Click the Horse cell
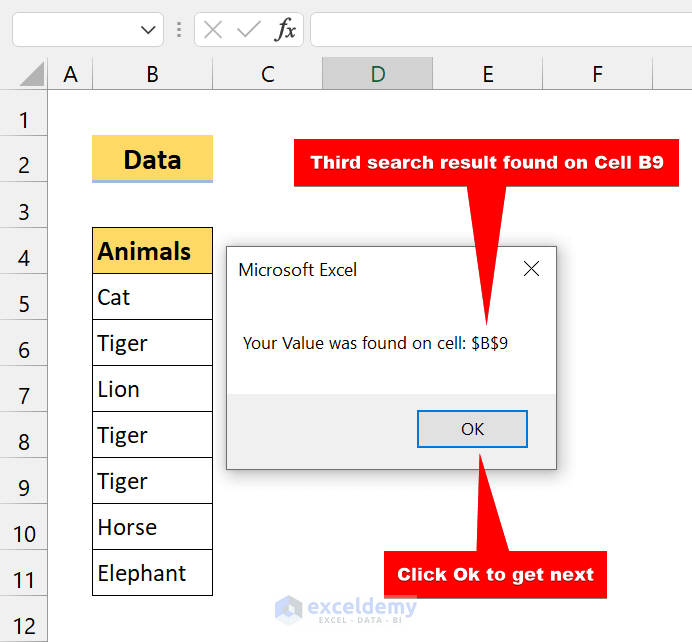This screenshot has width=692, height=642. coord(152,527)
